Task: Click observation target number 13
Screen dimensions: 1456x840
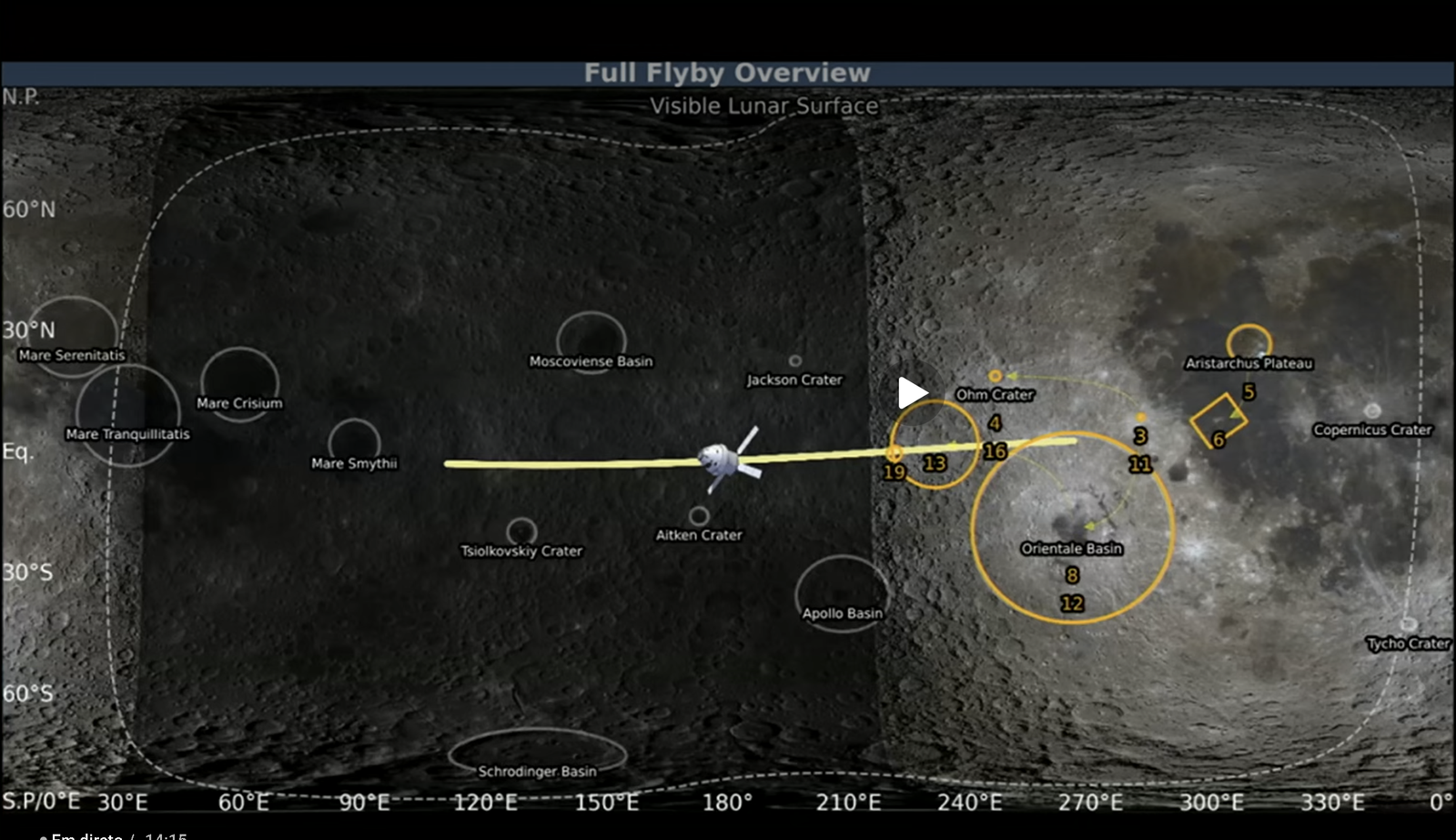Action: (935, 463)
